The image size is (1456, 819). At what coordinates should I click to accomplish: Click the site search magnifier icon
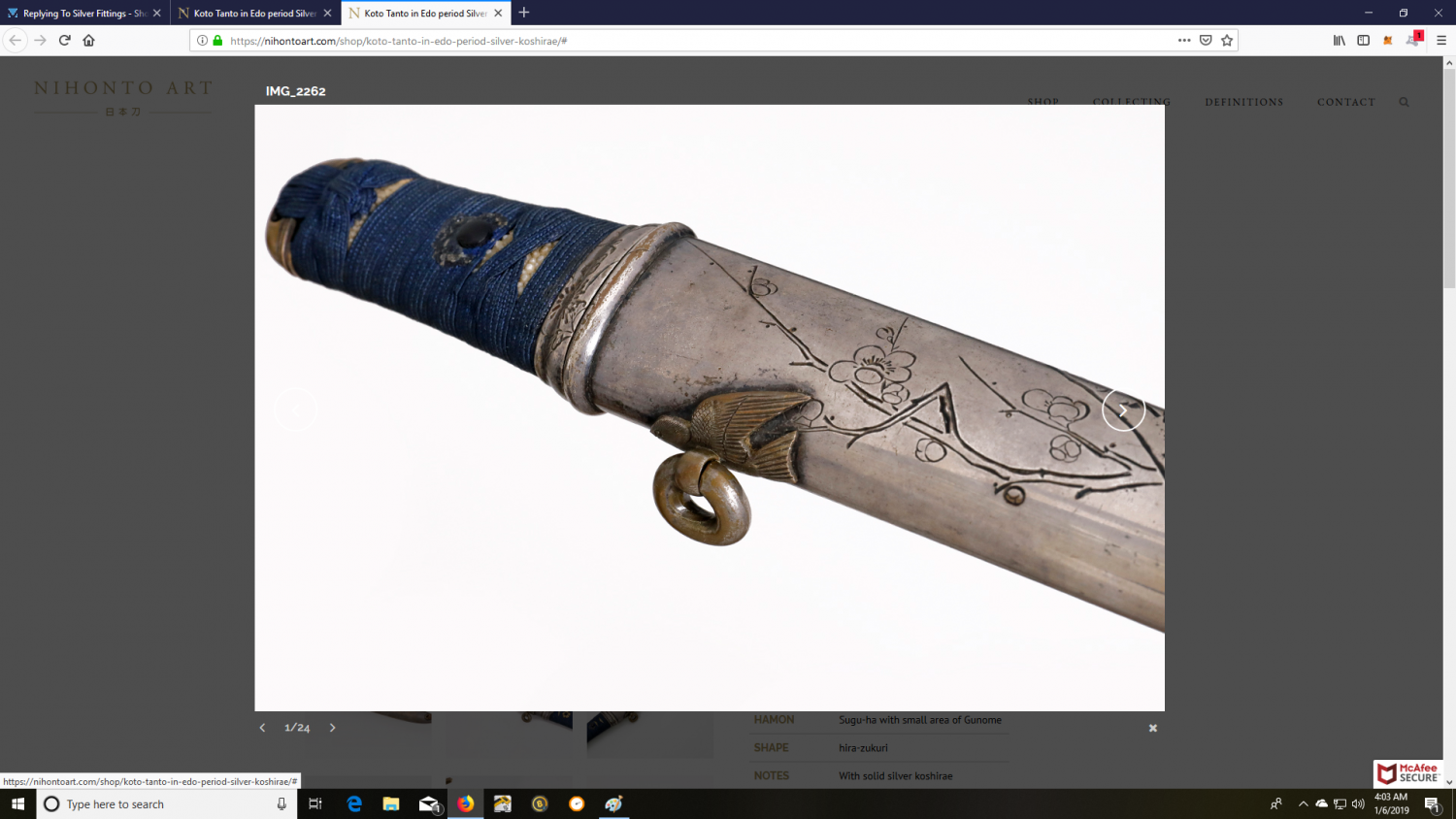[1404, 102]
